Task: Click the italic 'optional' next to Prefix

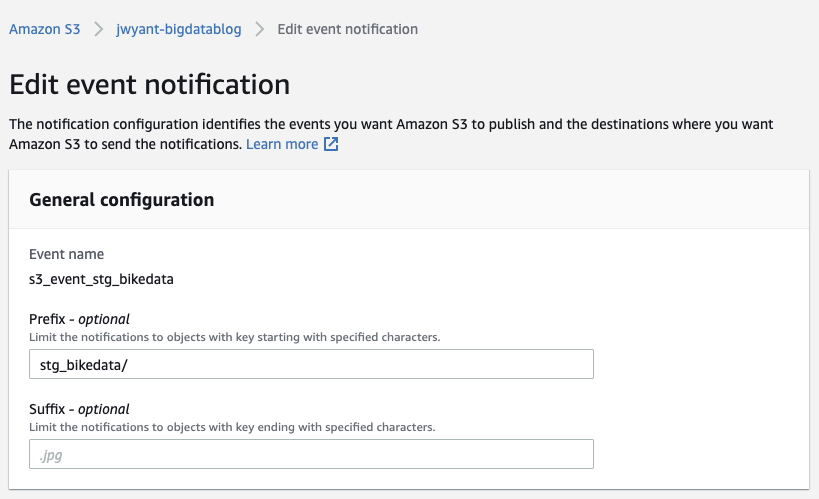Action: coord(105,319)
